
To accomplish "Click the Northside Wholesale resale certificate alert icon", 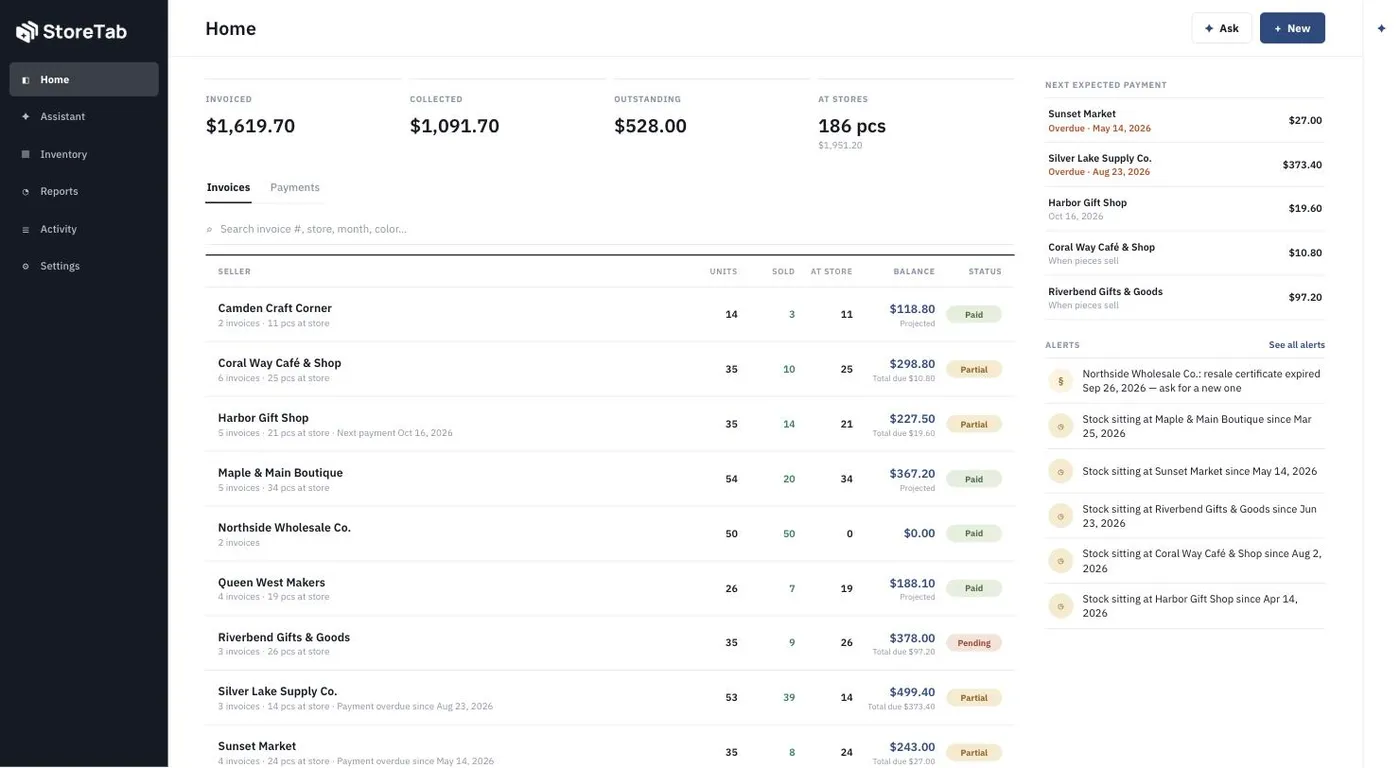I will pyautogui.click(x=1061, y=381).
